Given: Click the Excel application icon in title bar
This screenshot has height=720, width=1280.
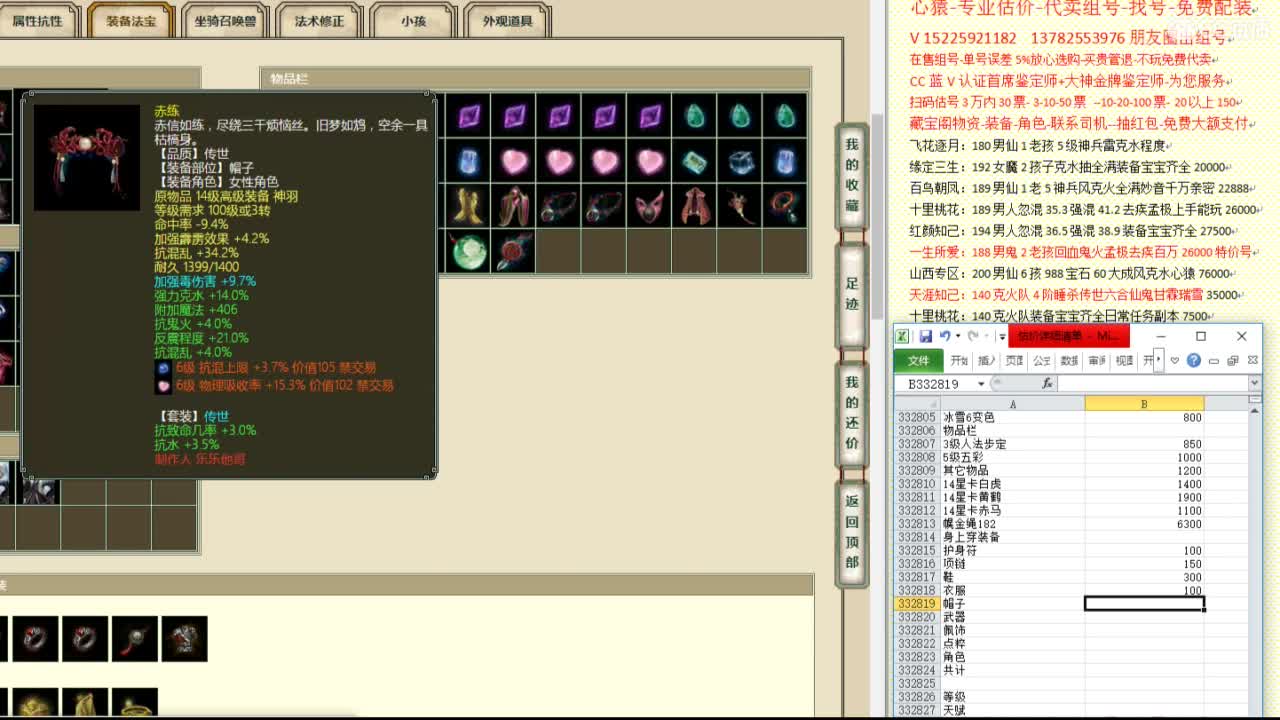Looking at the screenshot, I should pyautogui.click(x=902, y=336).
